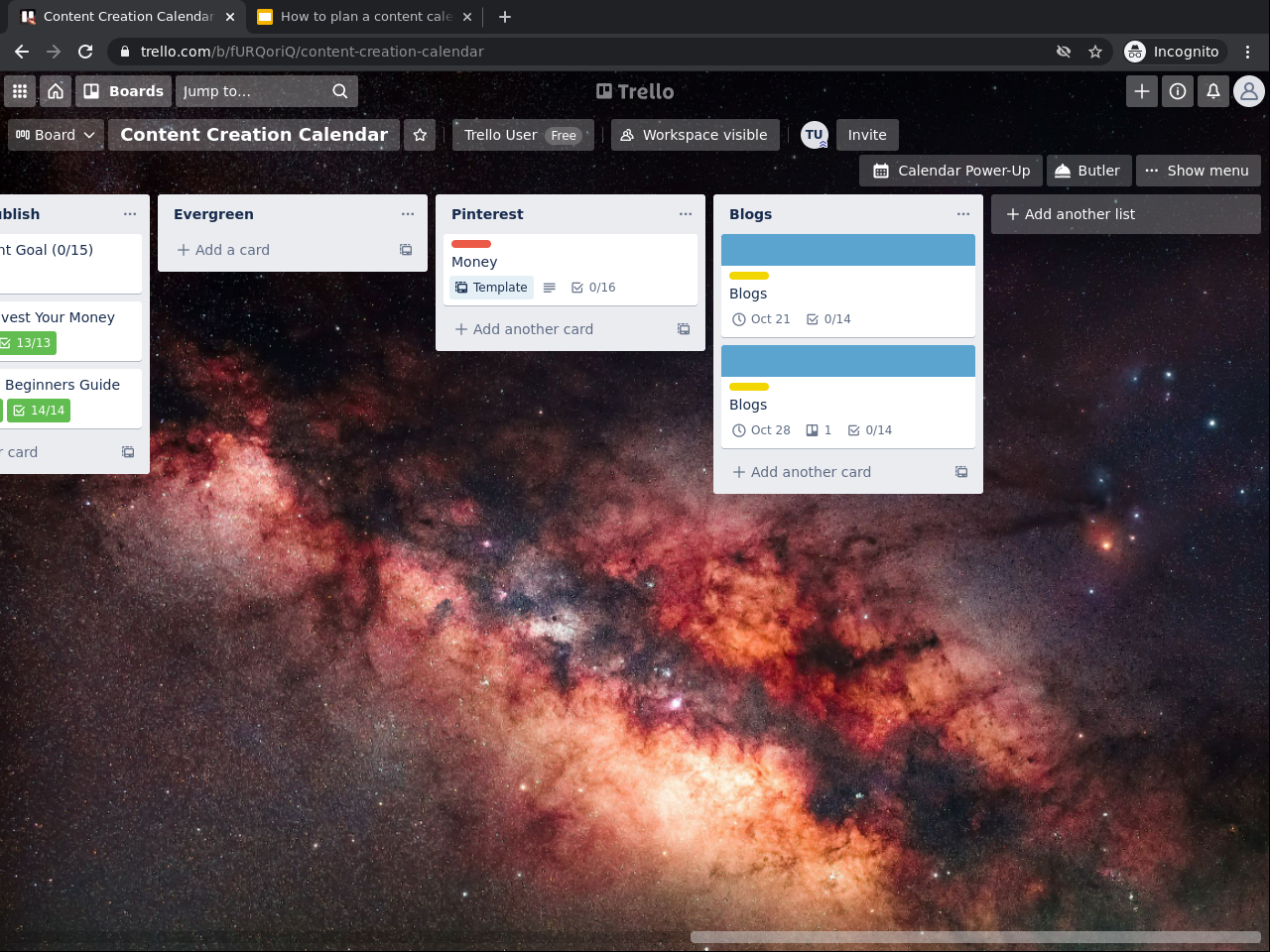The width and height of the screenshot is (1270, 952).
Task: Switch to the Content Creation Calendar tab
Action: [x=128, y=17]
